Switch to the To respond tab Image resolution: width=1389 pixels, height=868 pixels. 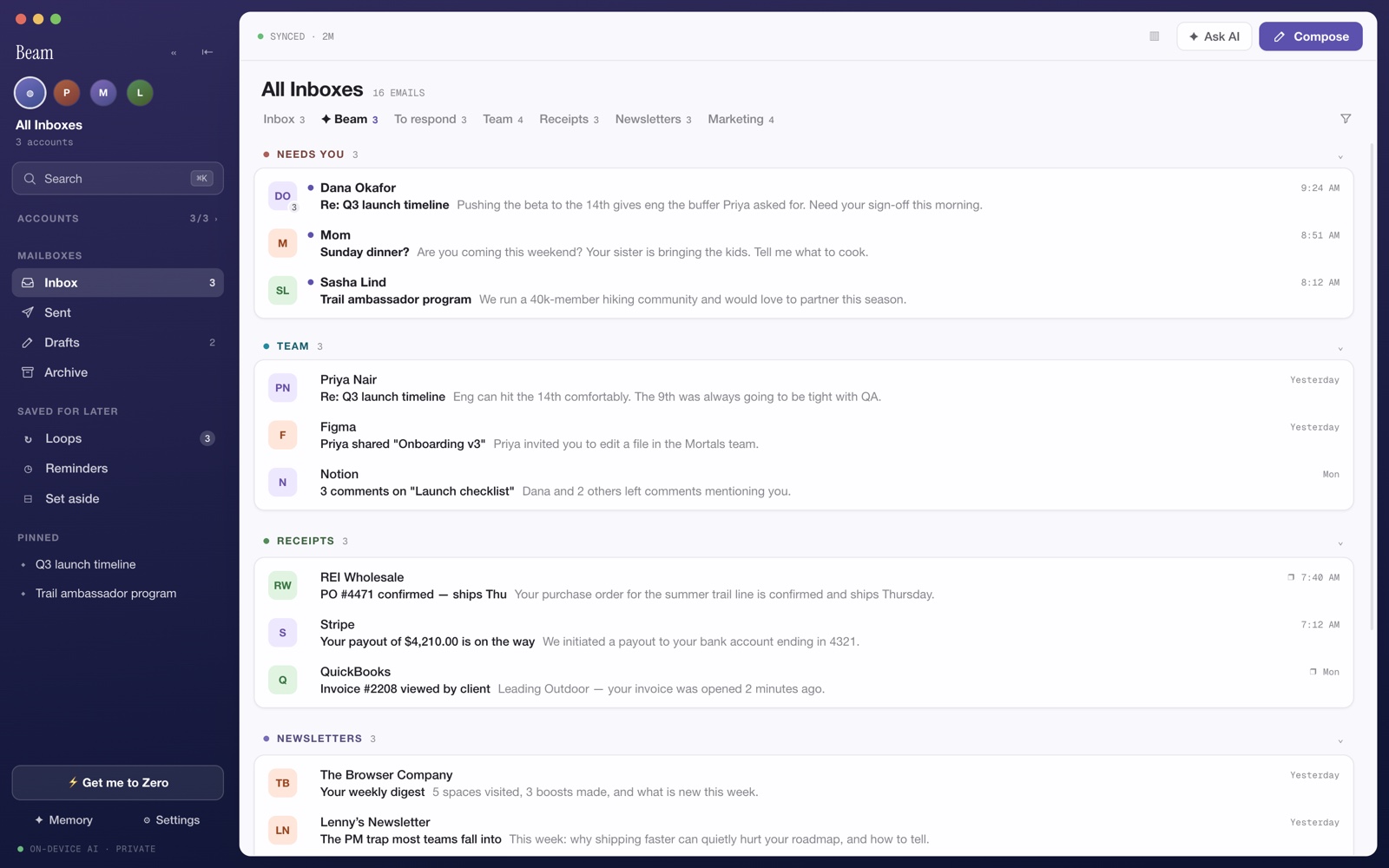[431, 119]
